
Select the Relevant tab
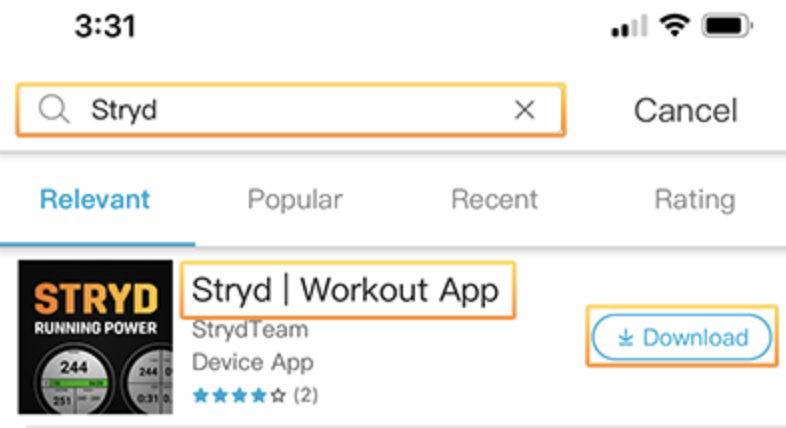pos(95,199)
